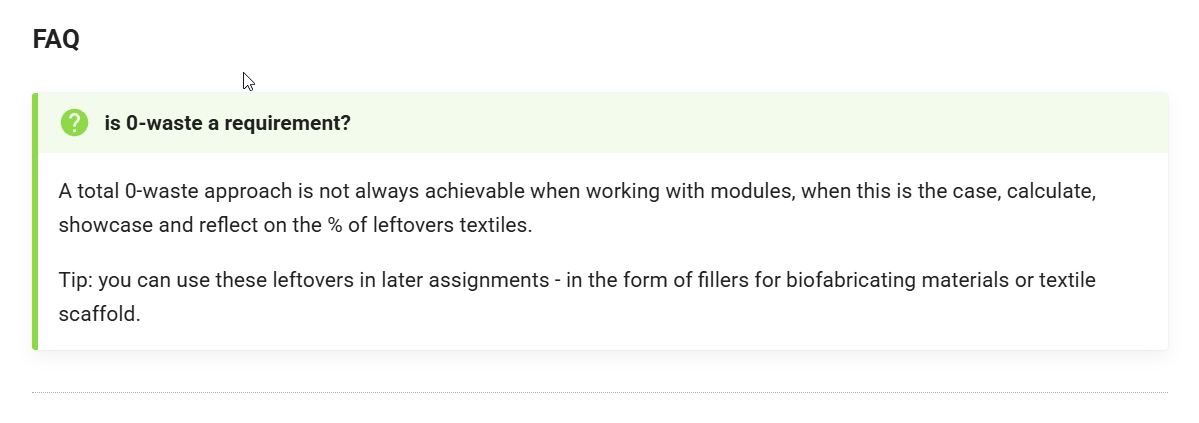Click the word "Tip:" in the answer
The image size is (1199, 423).
[x=76, y=281]
